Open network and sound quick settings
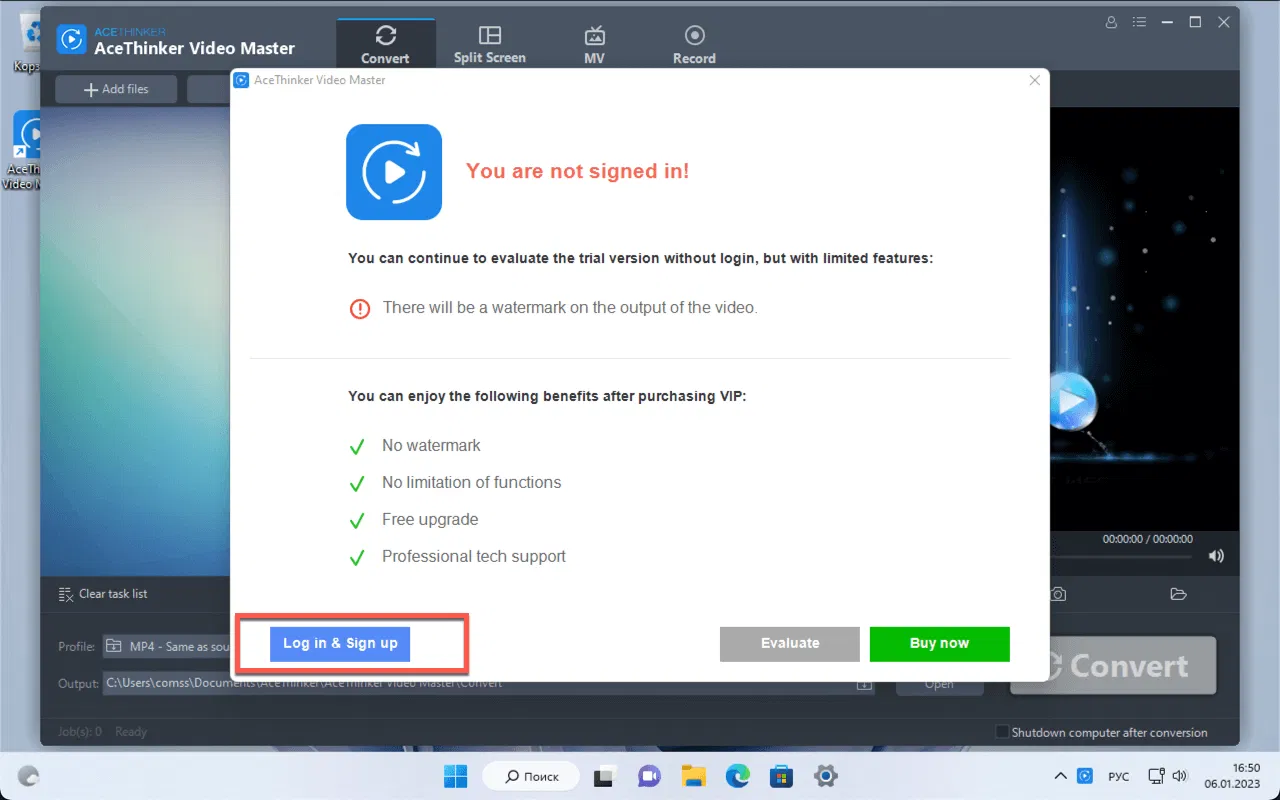 (x=1168, y=776)
